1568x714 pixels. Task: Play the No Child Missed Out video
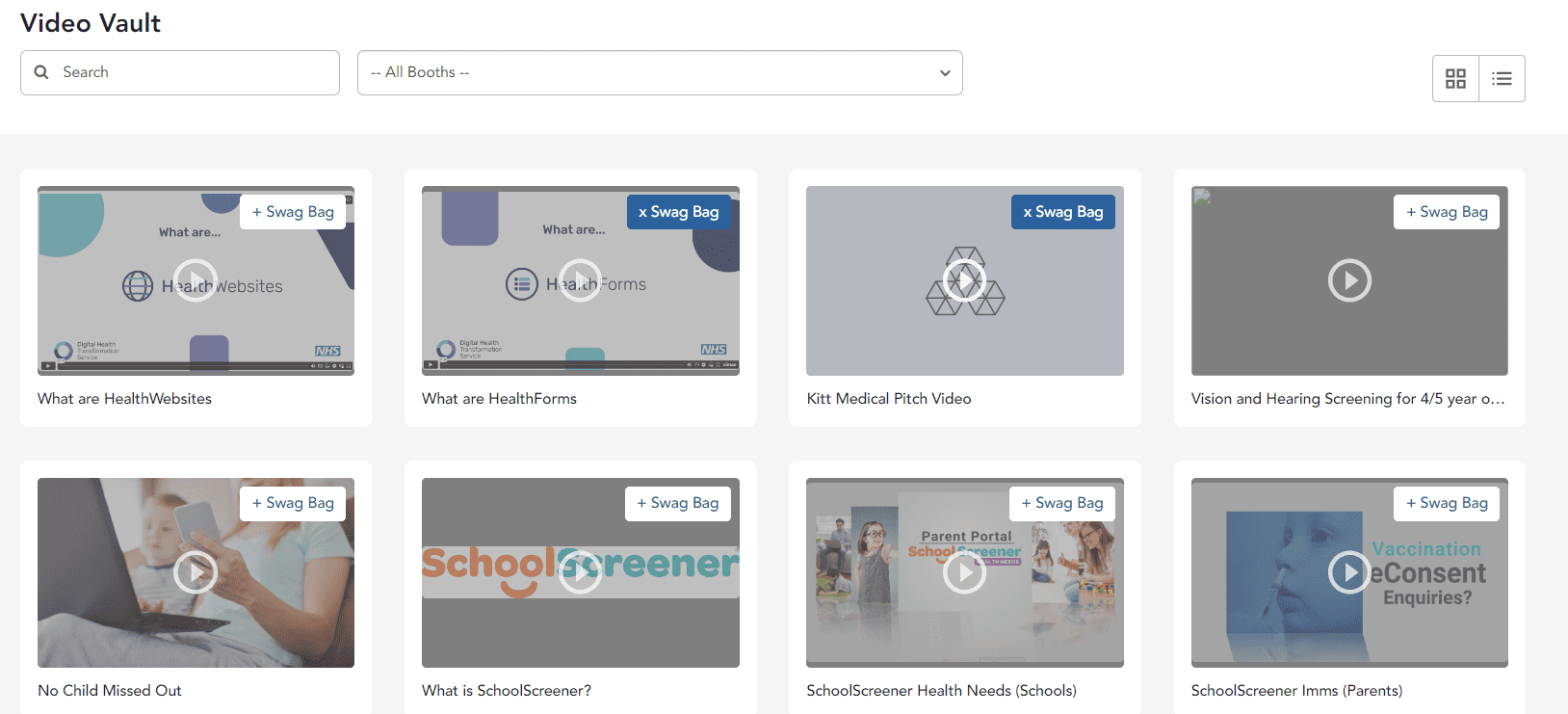196,572
